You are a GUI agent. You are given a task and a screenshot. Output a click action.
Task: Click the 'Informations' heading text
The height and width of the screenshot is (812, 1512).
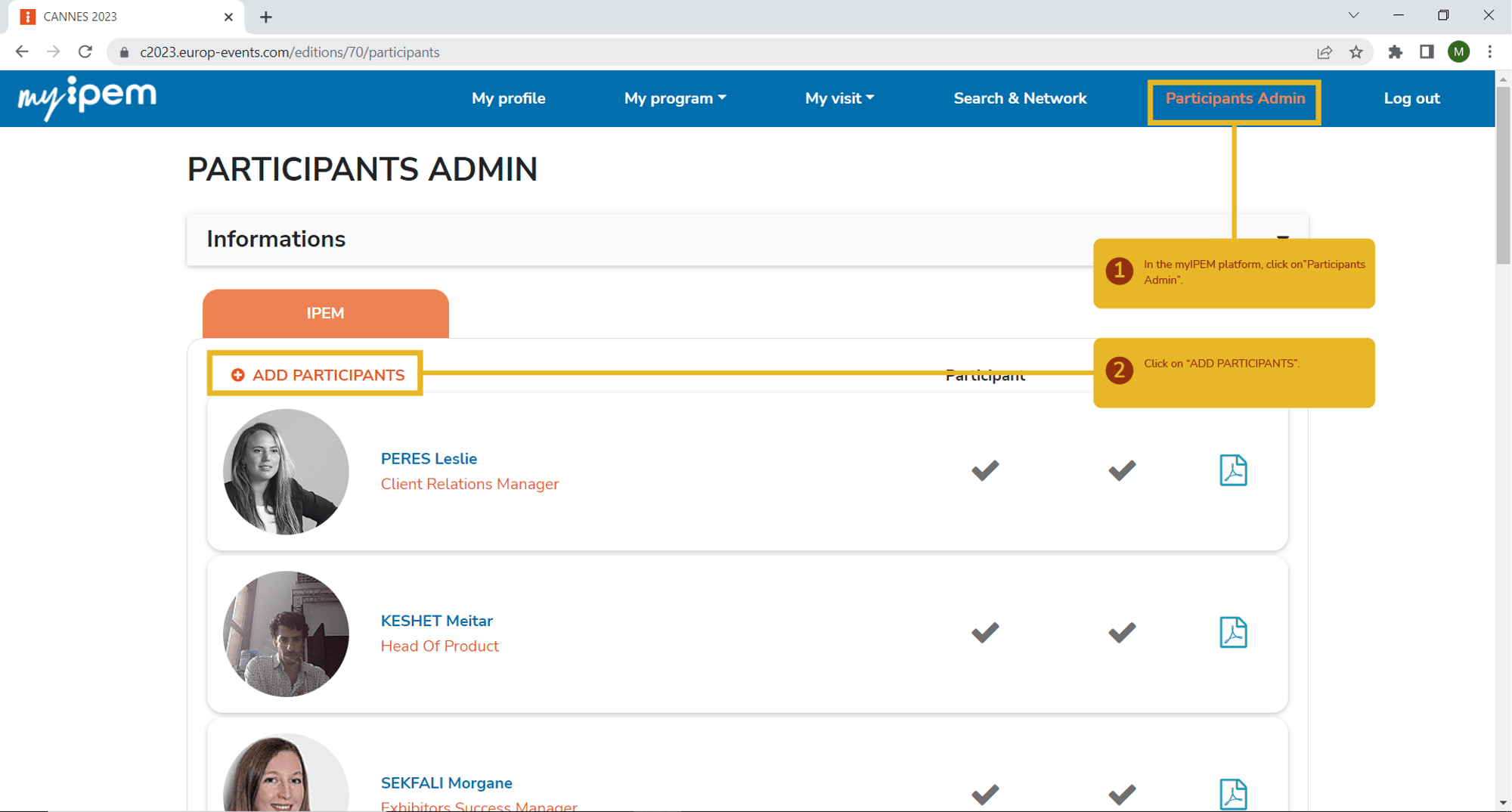pyautogui.click(x=276, y=239)
